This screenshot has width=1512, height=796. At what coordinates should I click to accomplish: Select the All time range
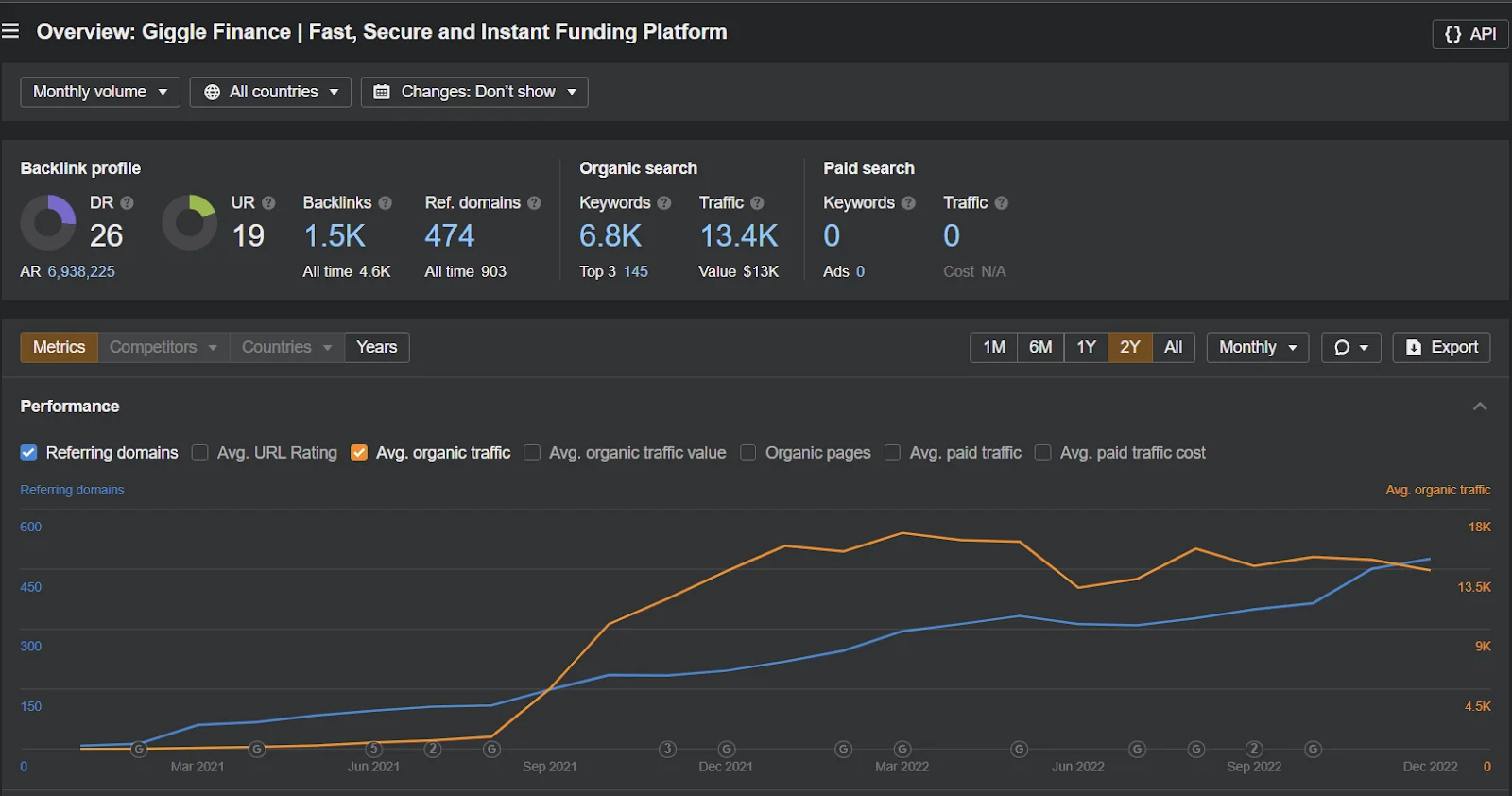point(1174,347)
